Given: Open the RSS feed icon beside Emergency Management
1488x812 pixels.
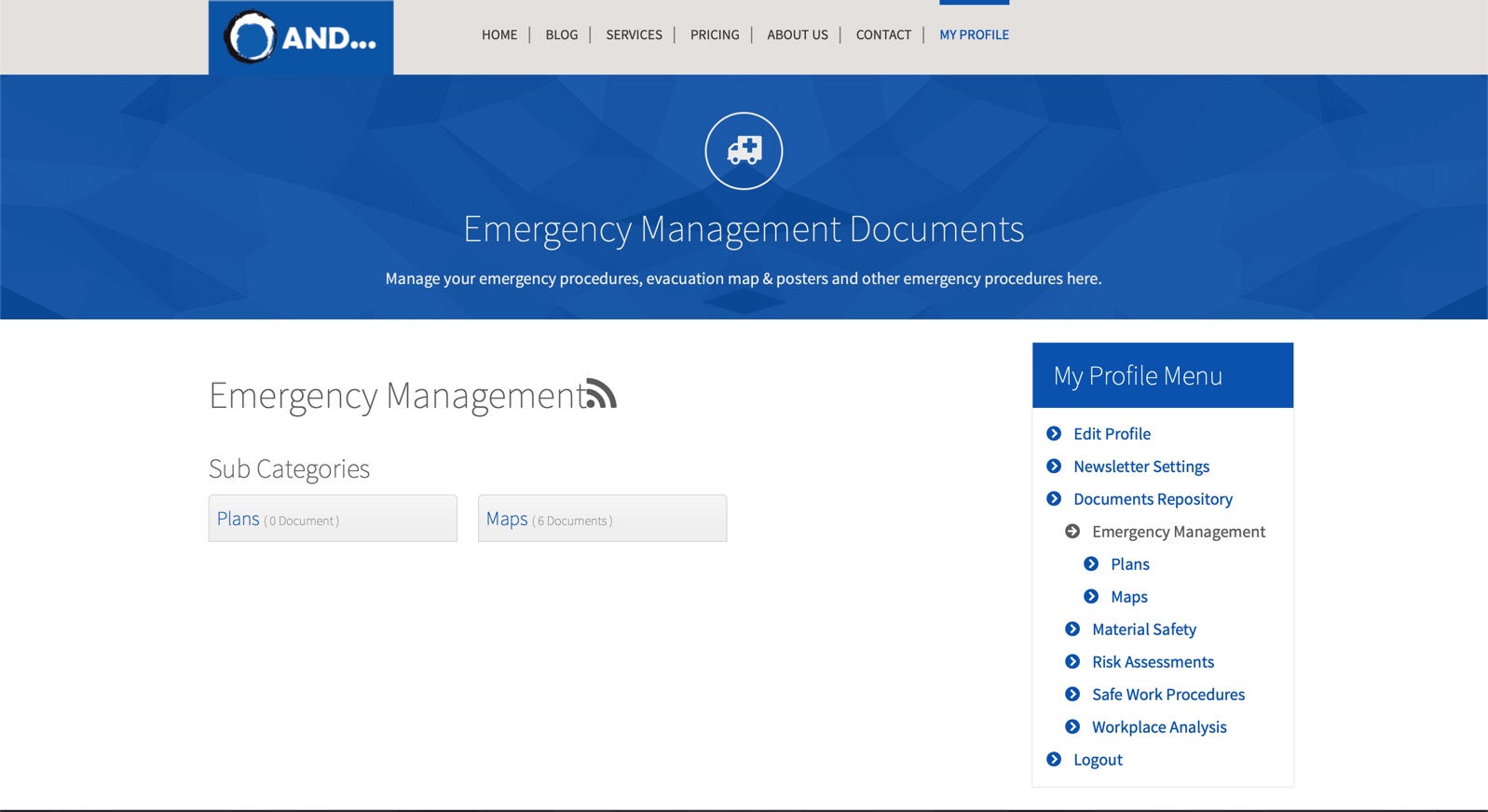Looking at the screenshot, I should (x=602, y=394).
